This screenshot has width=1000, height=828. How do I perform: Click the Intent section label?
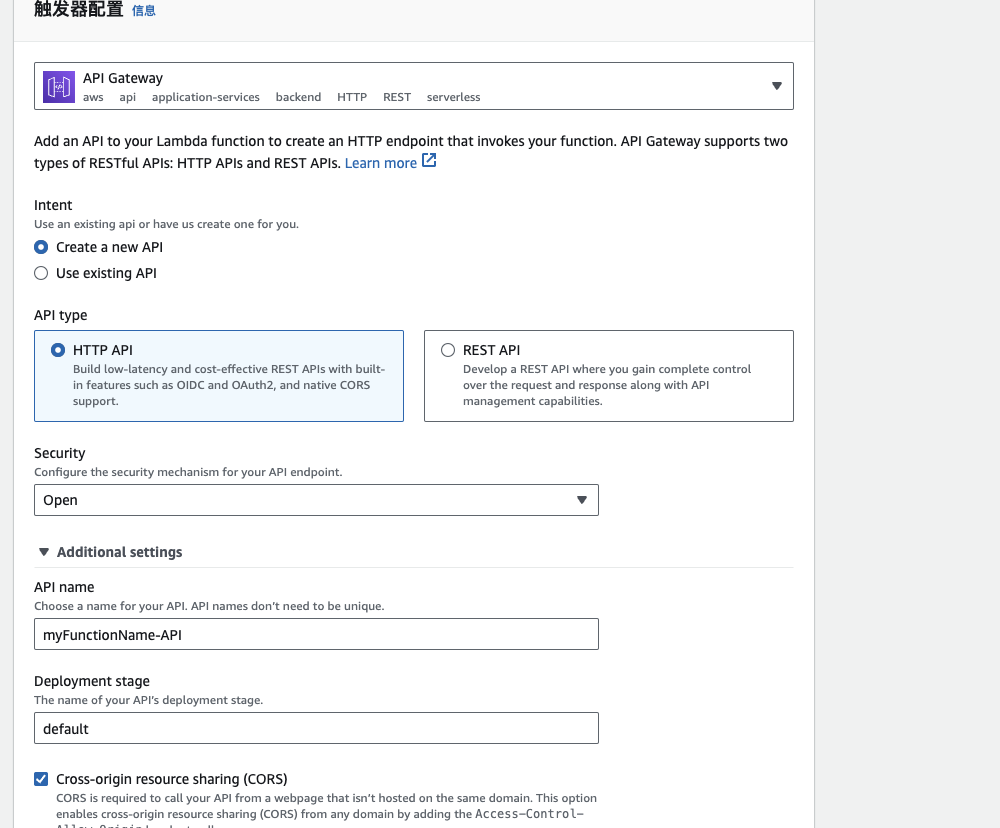tap(53, 205)
